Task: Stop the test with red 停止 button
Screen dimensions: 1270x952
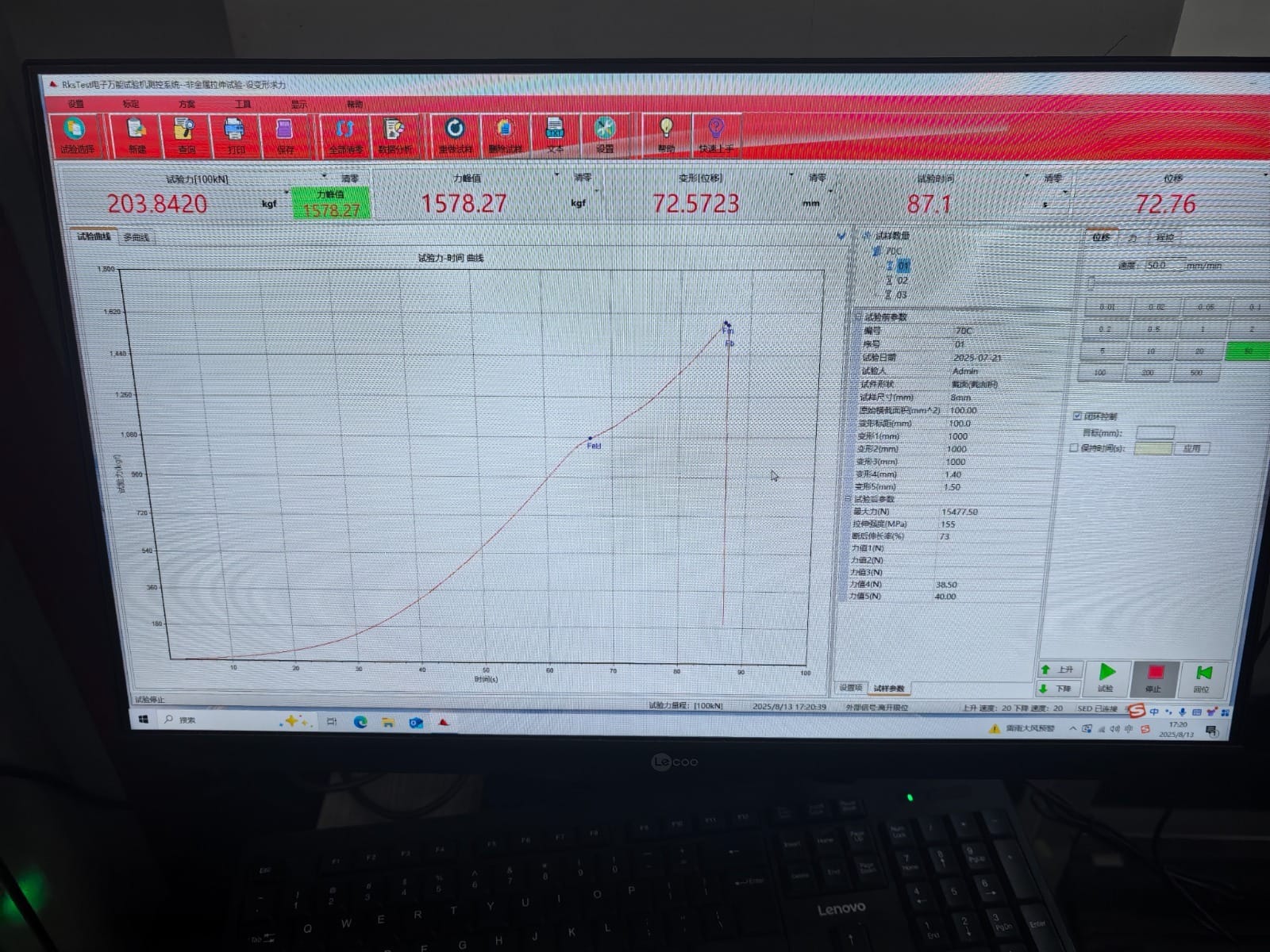Action: coord(1155,678)
